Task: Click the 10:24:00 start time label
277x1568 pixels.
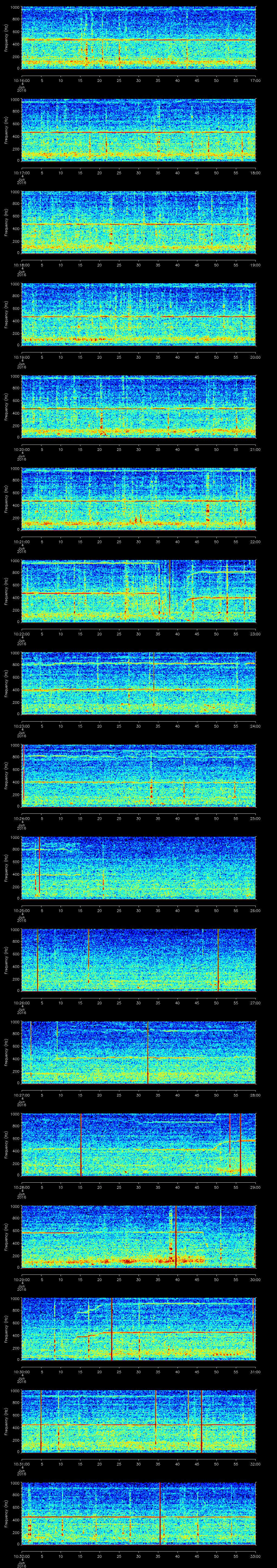Action: click(x=21, y=818)
